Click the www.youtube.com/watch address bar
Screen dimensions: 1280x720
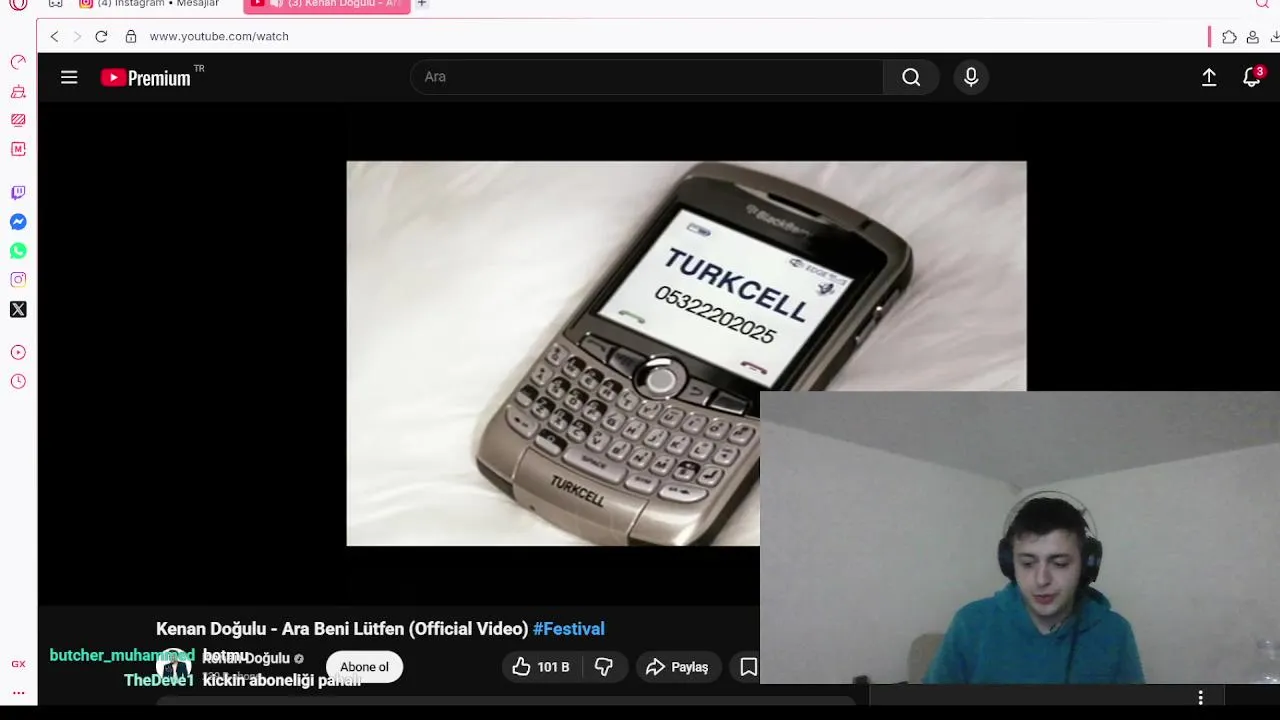[x=219, y=36]
